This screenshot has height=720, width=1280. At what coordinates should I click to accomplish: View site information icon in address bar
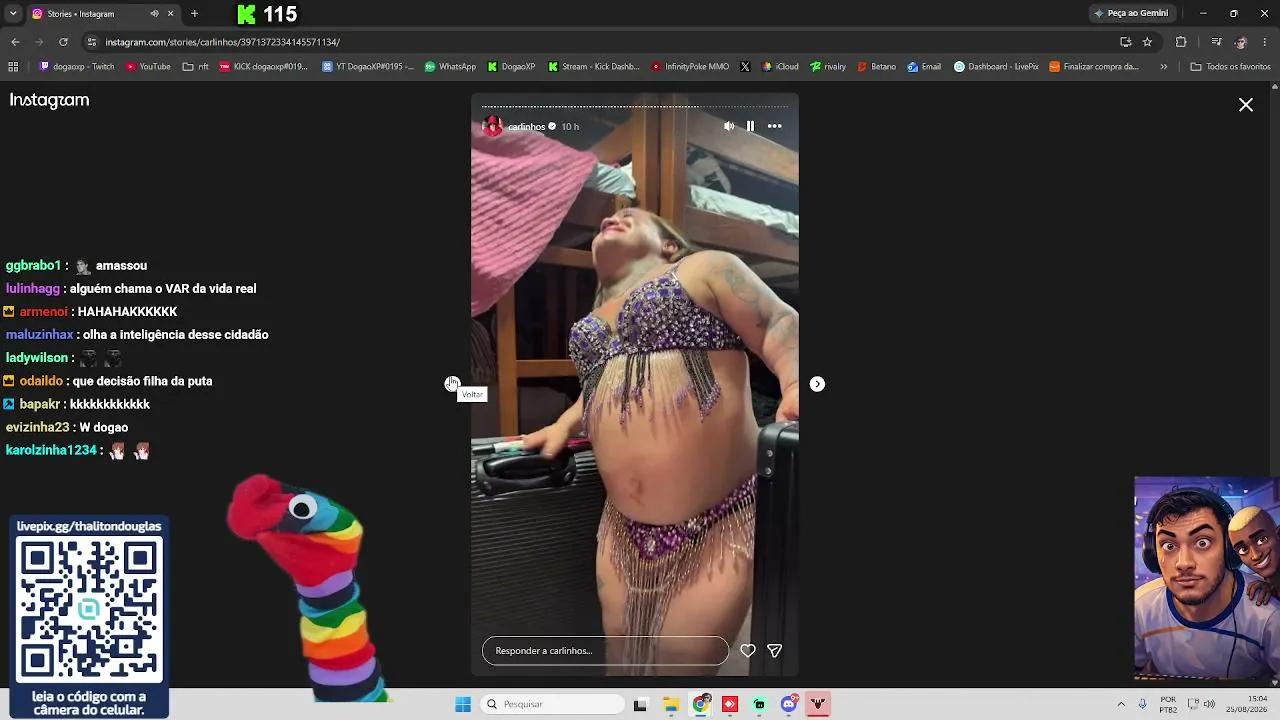(92, 42)
